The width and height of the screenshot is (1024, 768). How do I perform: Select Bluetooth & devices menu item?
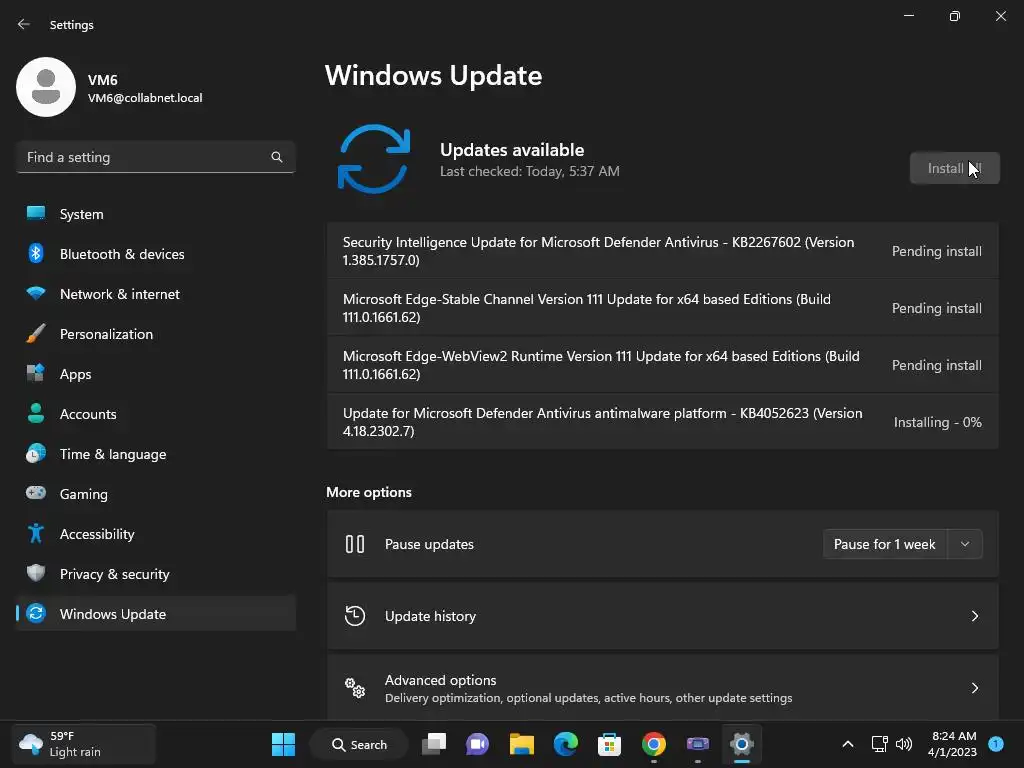(155, 253)
